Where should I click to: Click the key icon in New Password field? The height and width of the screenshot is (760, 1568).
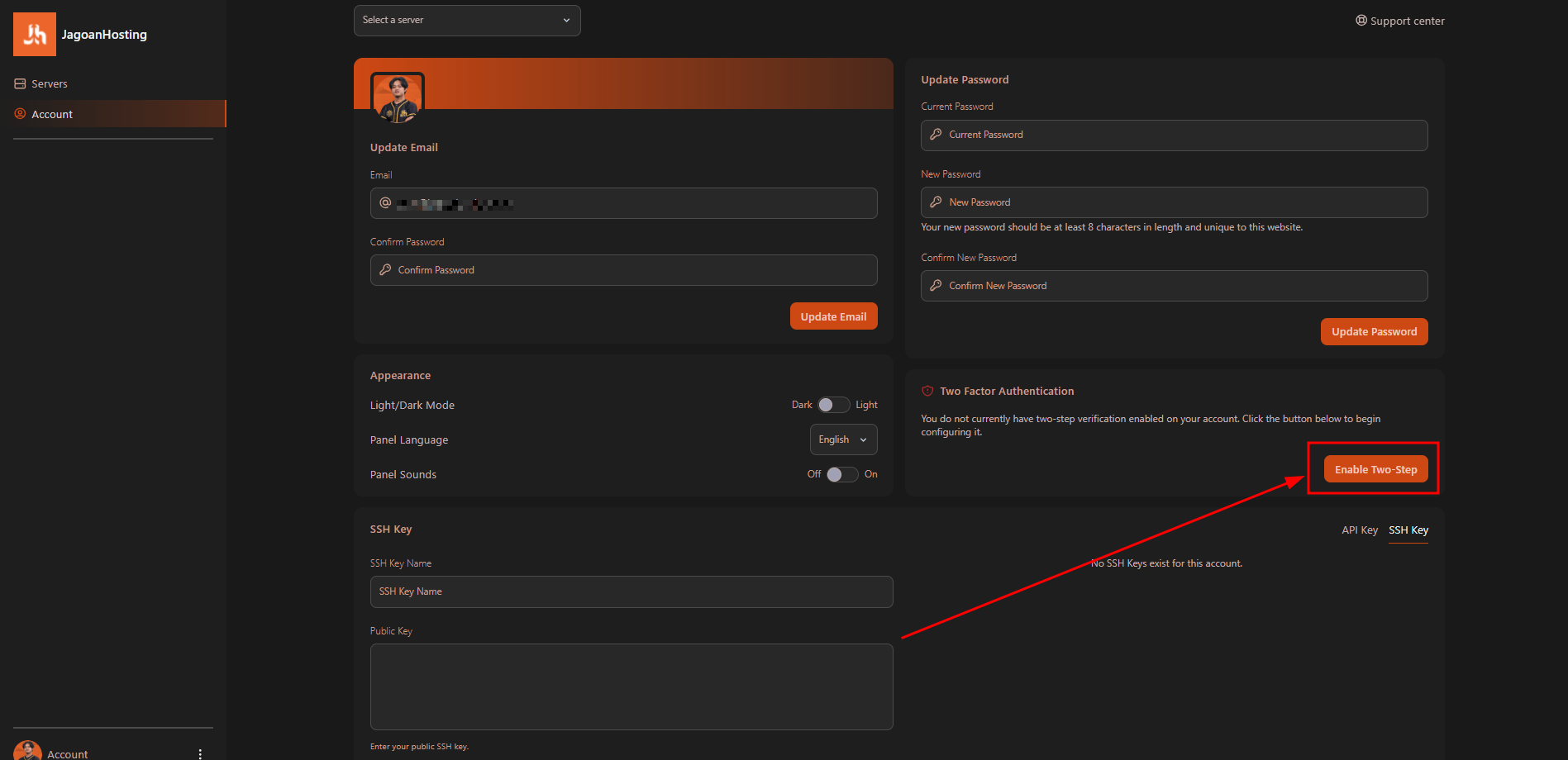tap(936, 202)
